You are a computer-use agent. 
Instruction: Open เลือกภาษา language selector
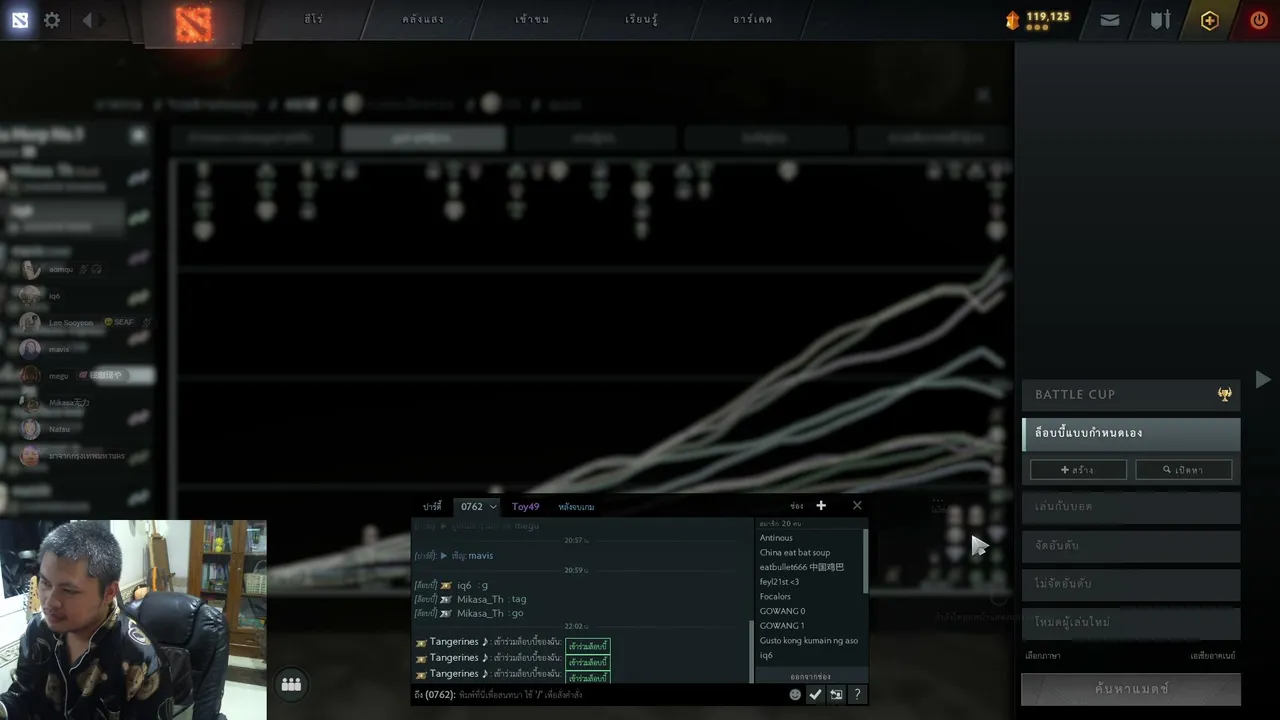pyautogui.click(x=1043, y=656)
